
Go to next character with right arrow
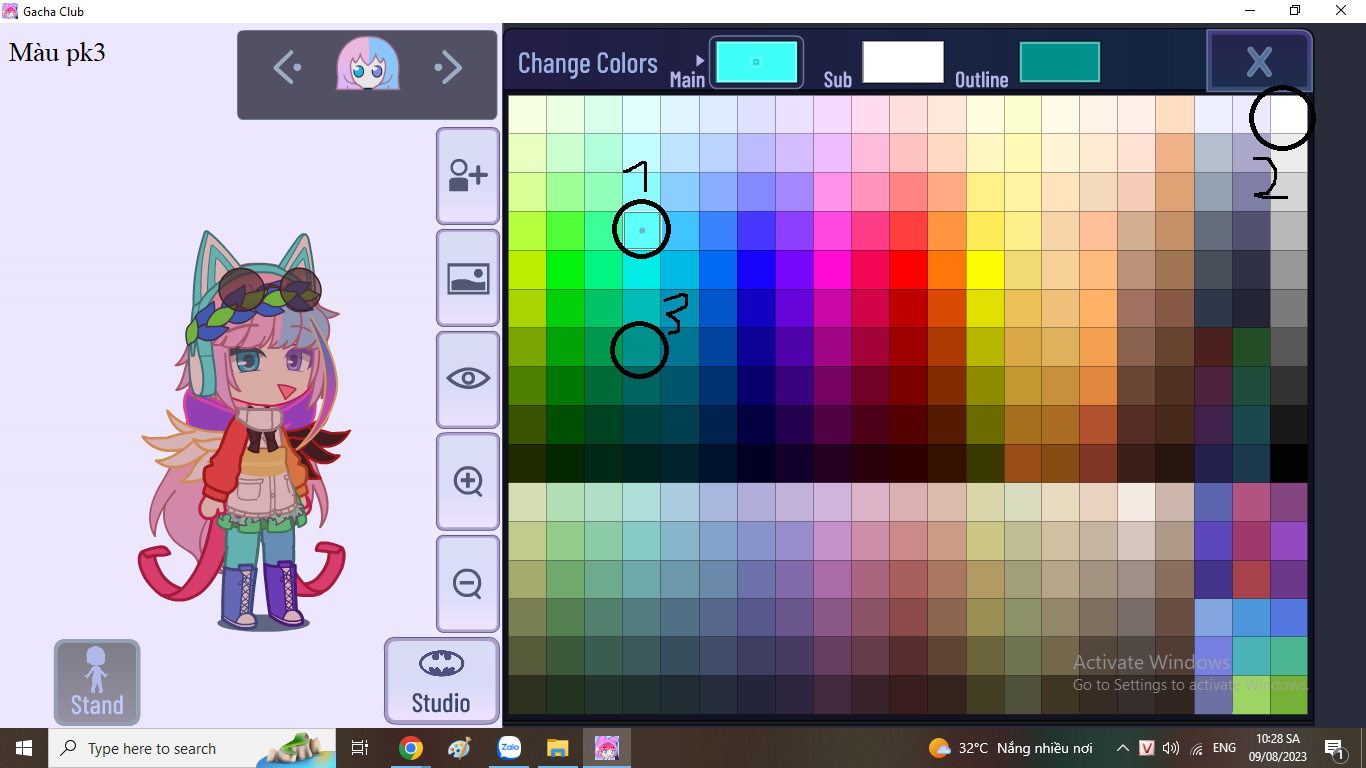point(448,68)
